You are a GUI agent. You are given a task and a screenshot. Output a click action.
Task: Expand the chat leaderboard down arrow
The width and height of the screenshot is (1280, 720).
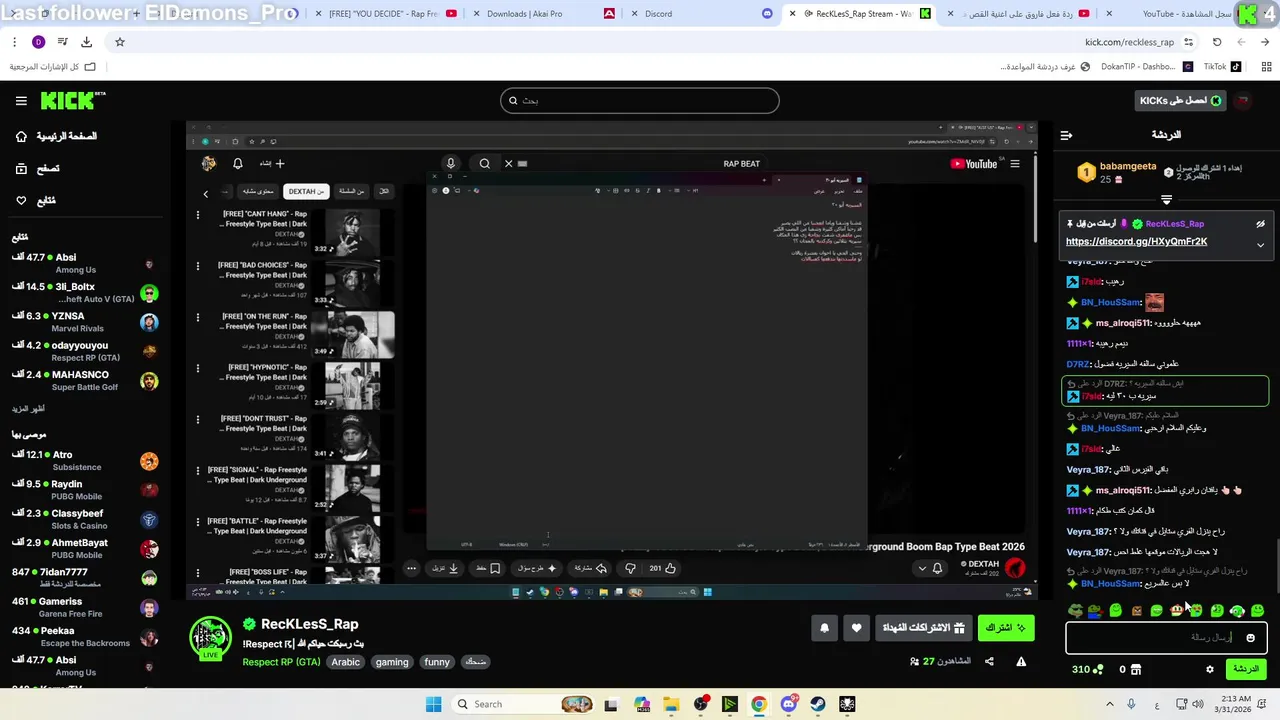[1166, 200]
